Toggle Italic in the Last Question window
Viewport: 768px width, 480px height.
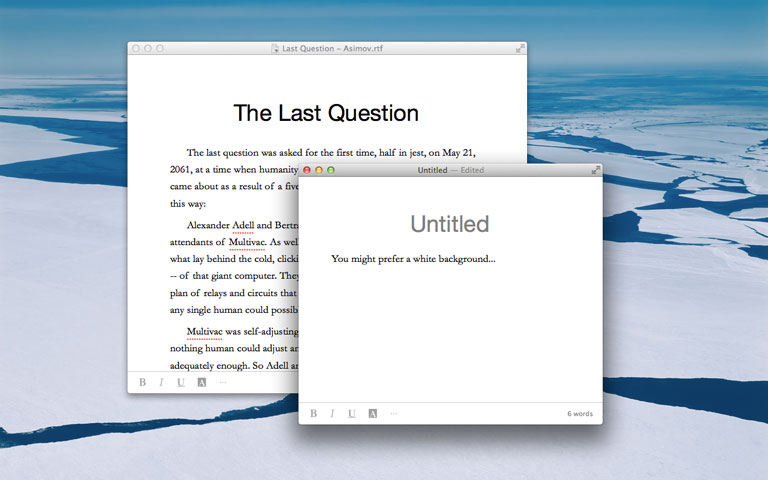coord(161,382)
